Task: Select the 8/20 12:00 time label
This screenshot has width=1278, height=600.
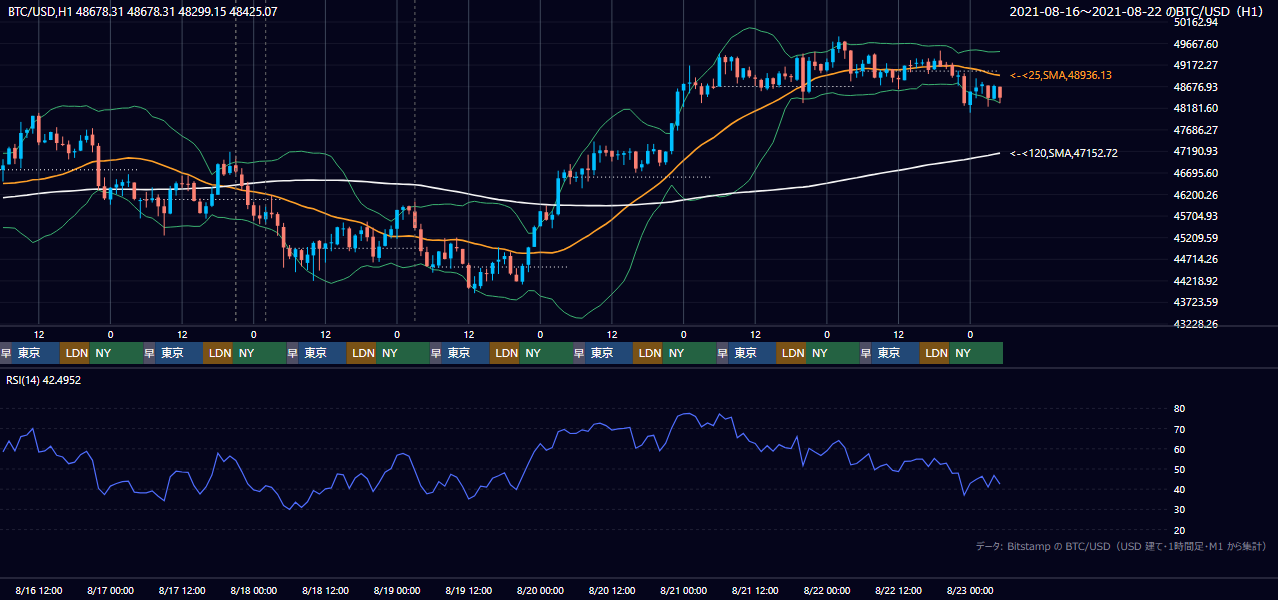Action: (612, 590)
